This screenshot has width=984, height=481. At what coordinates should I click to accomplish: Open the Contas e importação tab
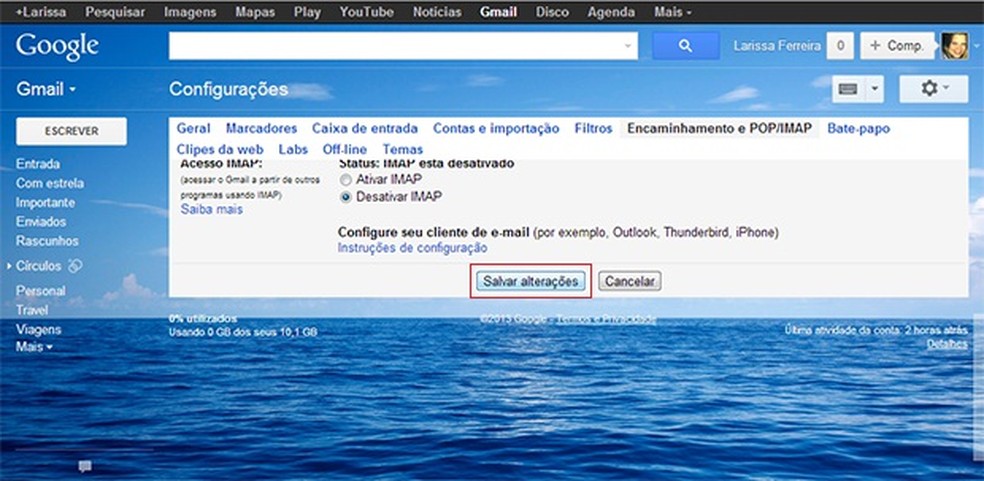(496, 129)
